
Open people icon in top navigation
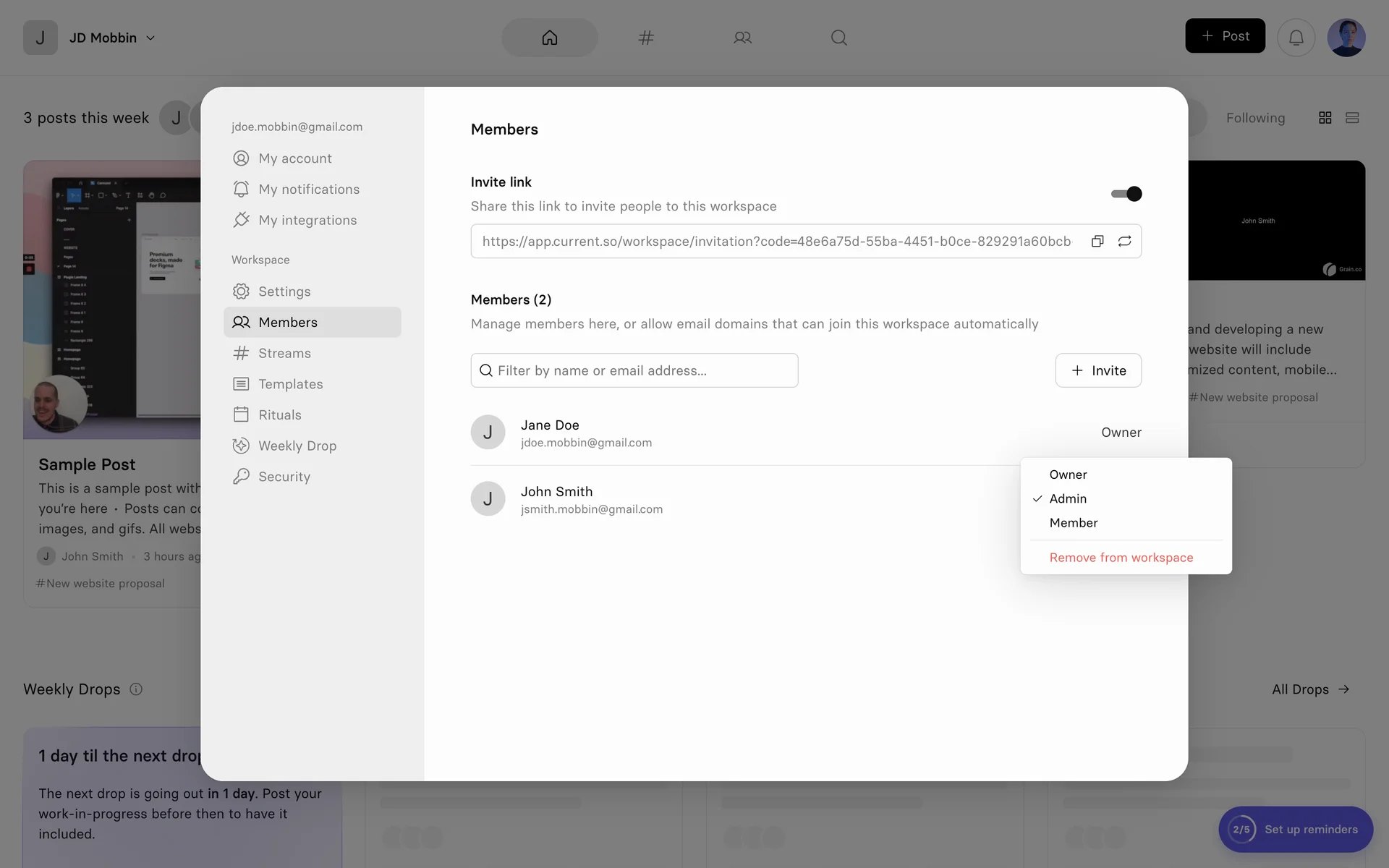click(742, 37)
